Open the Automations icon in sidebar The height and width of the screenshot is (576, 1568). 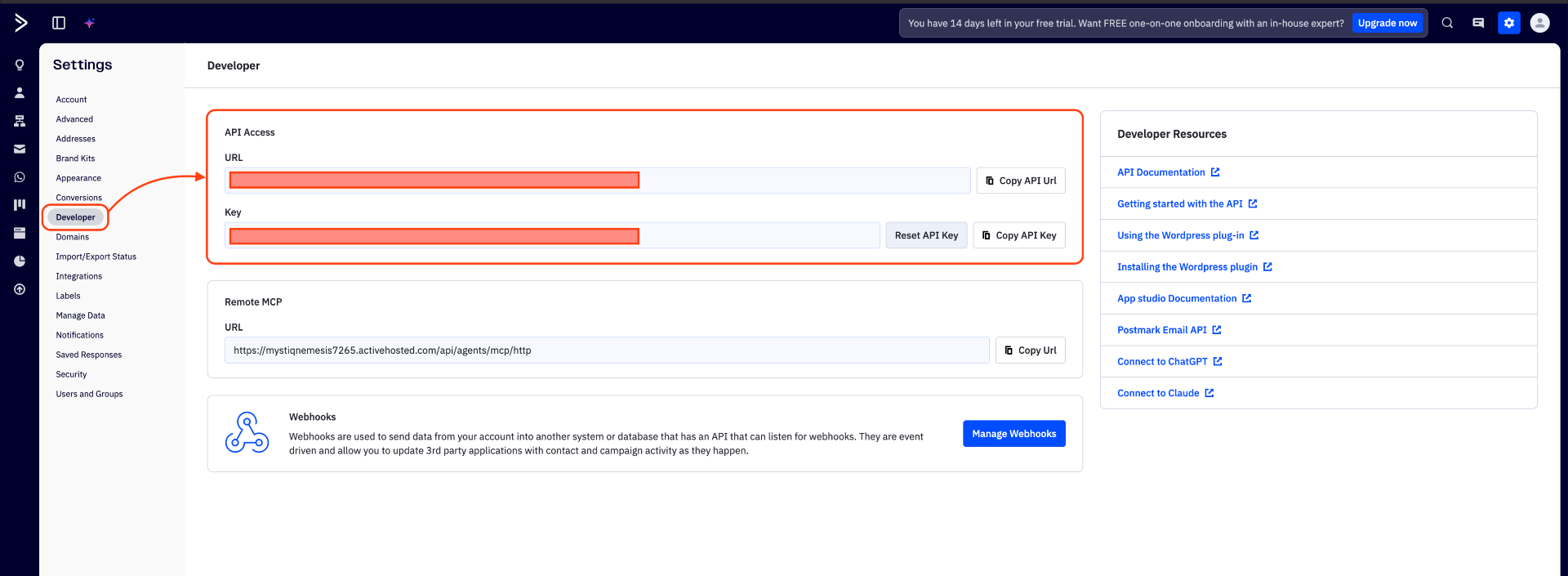tap(20, 121)
